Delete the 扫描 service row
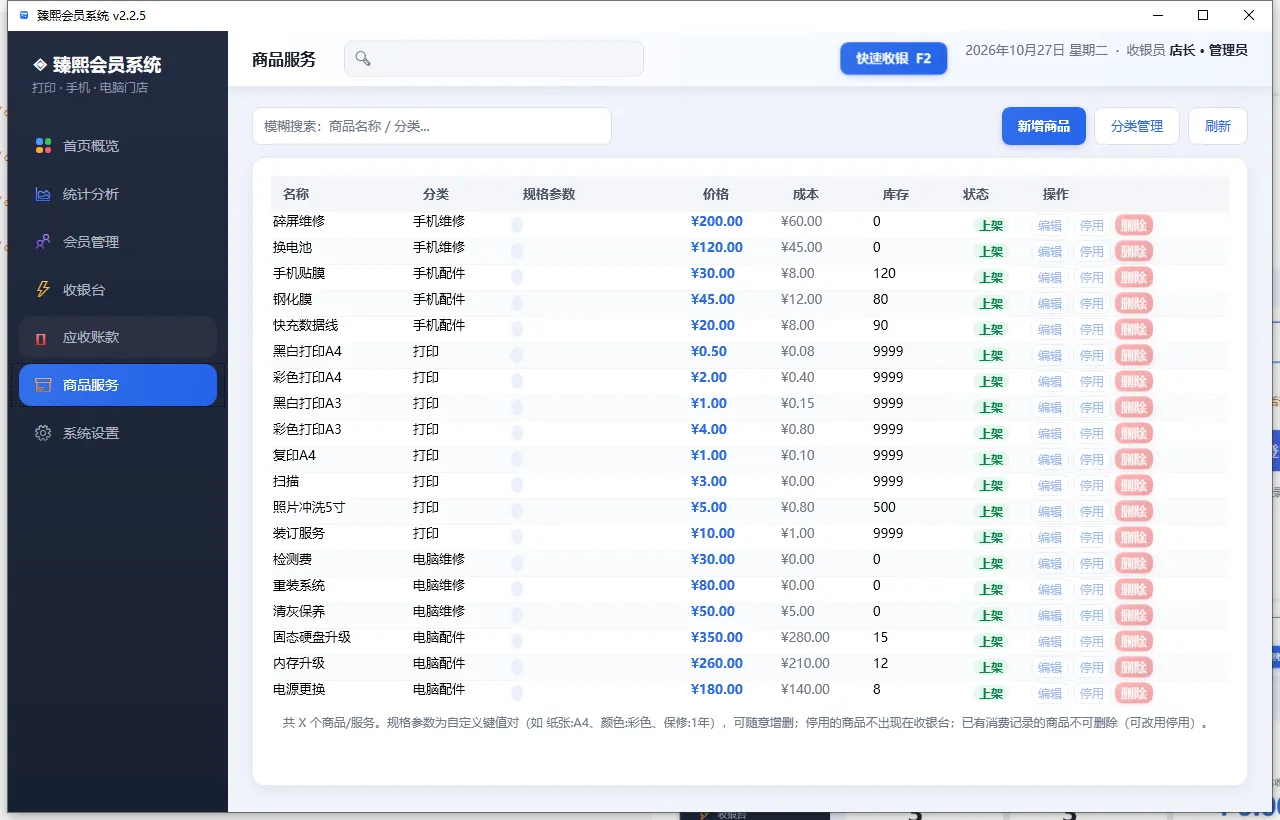 point(1134,486)
